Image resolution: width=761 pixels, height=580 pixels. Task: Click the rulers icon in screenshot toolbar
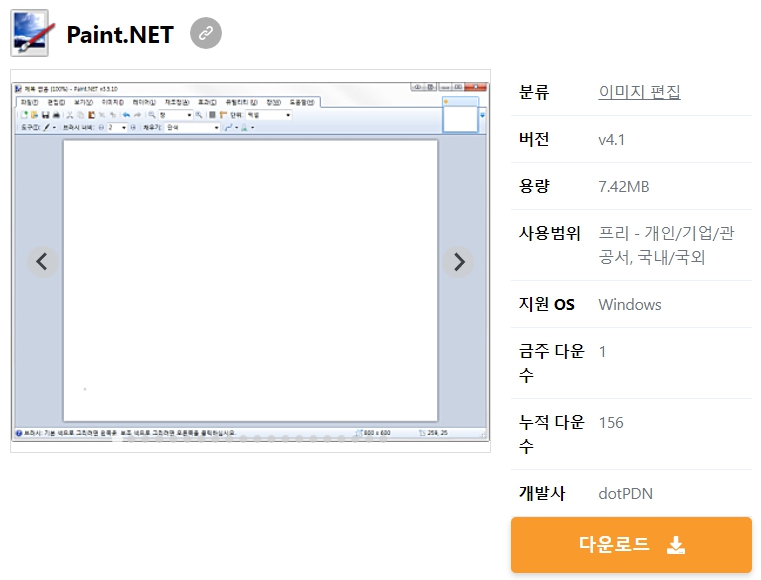(223, 115)
